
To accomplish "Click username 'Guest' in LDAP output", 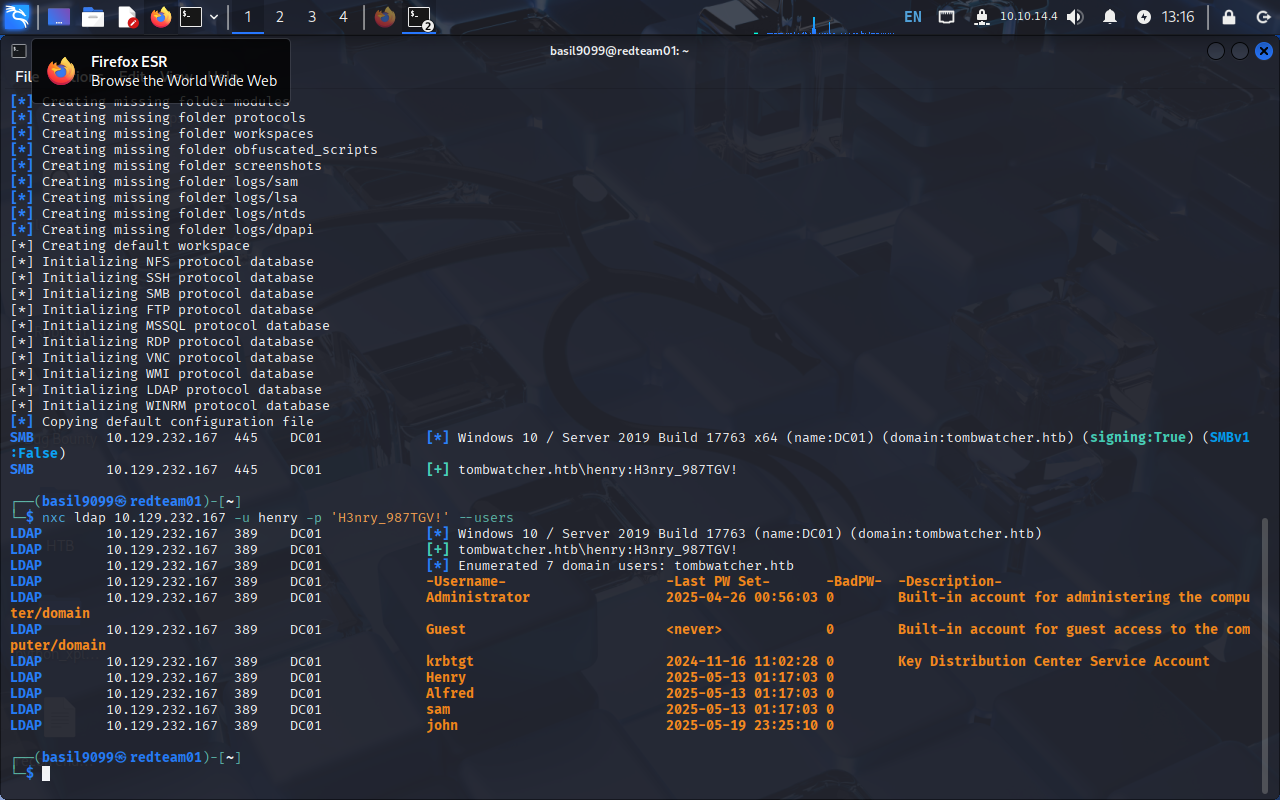I will pos(446,629).
